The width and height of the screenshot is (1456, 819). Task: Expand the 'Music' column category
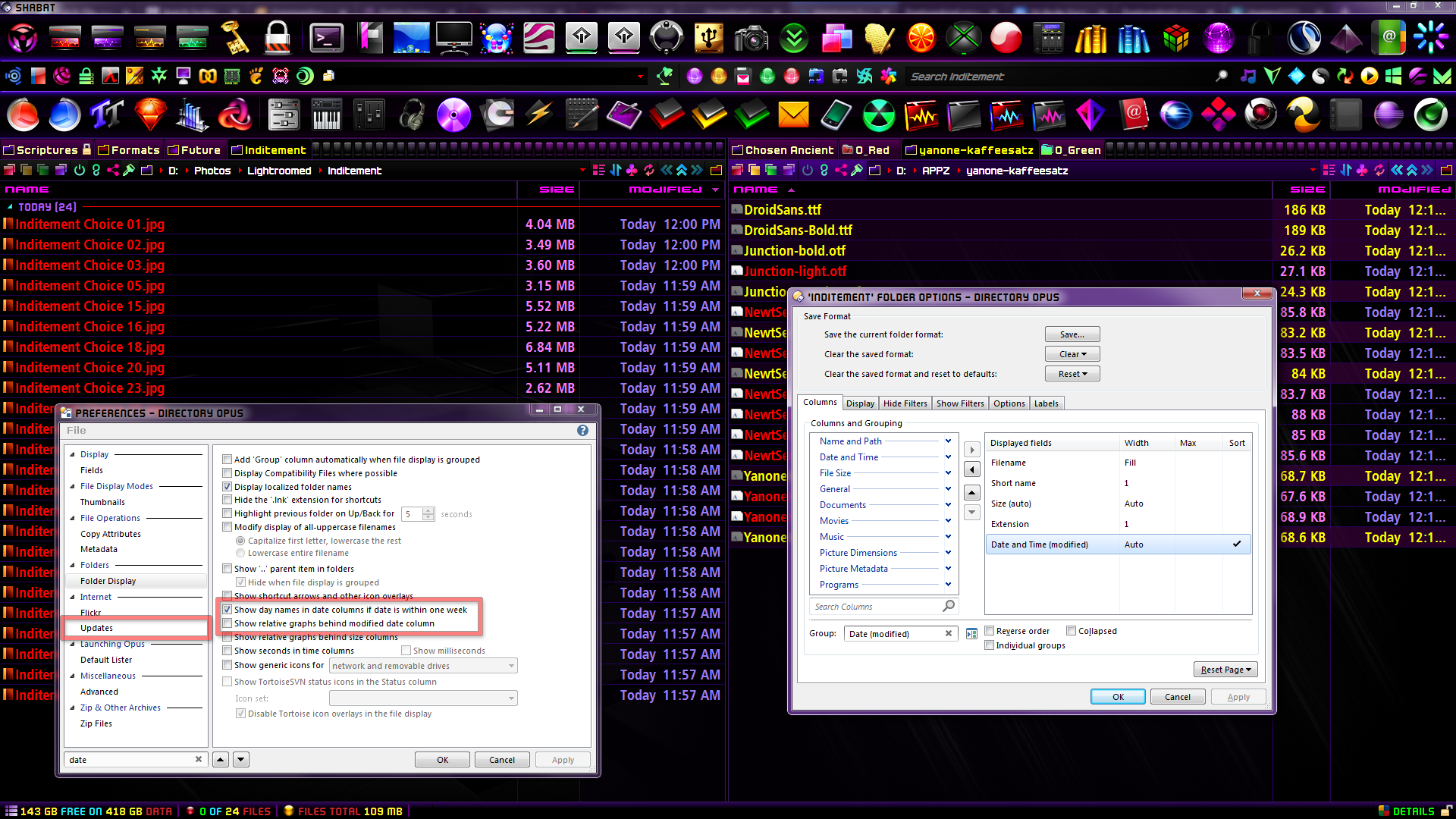coord(948,536)
